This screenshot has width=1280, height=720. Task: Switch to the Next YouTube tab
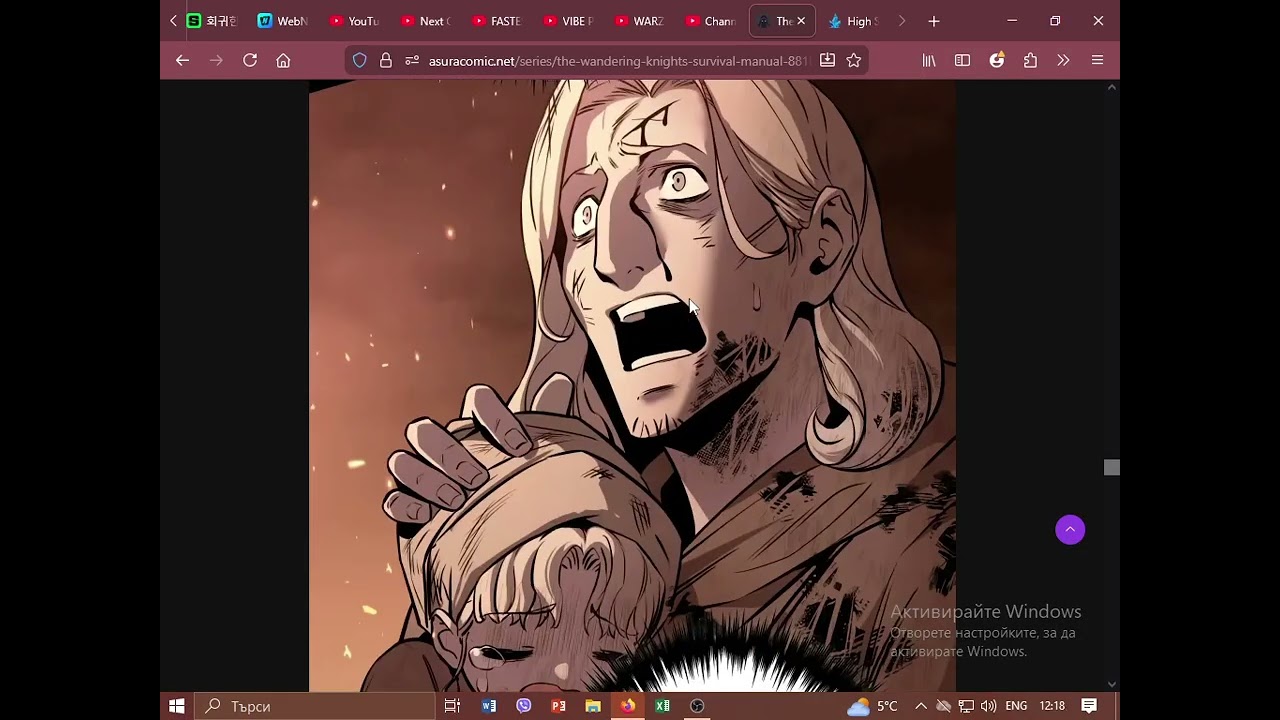426,21
